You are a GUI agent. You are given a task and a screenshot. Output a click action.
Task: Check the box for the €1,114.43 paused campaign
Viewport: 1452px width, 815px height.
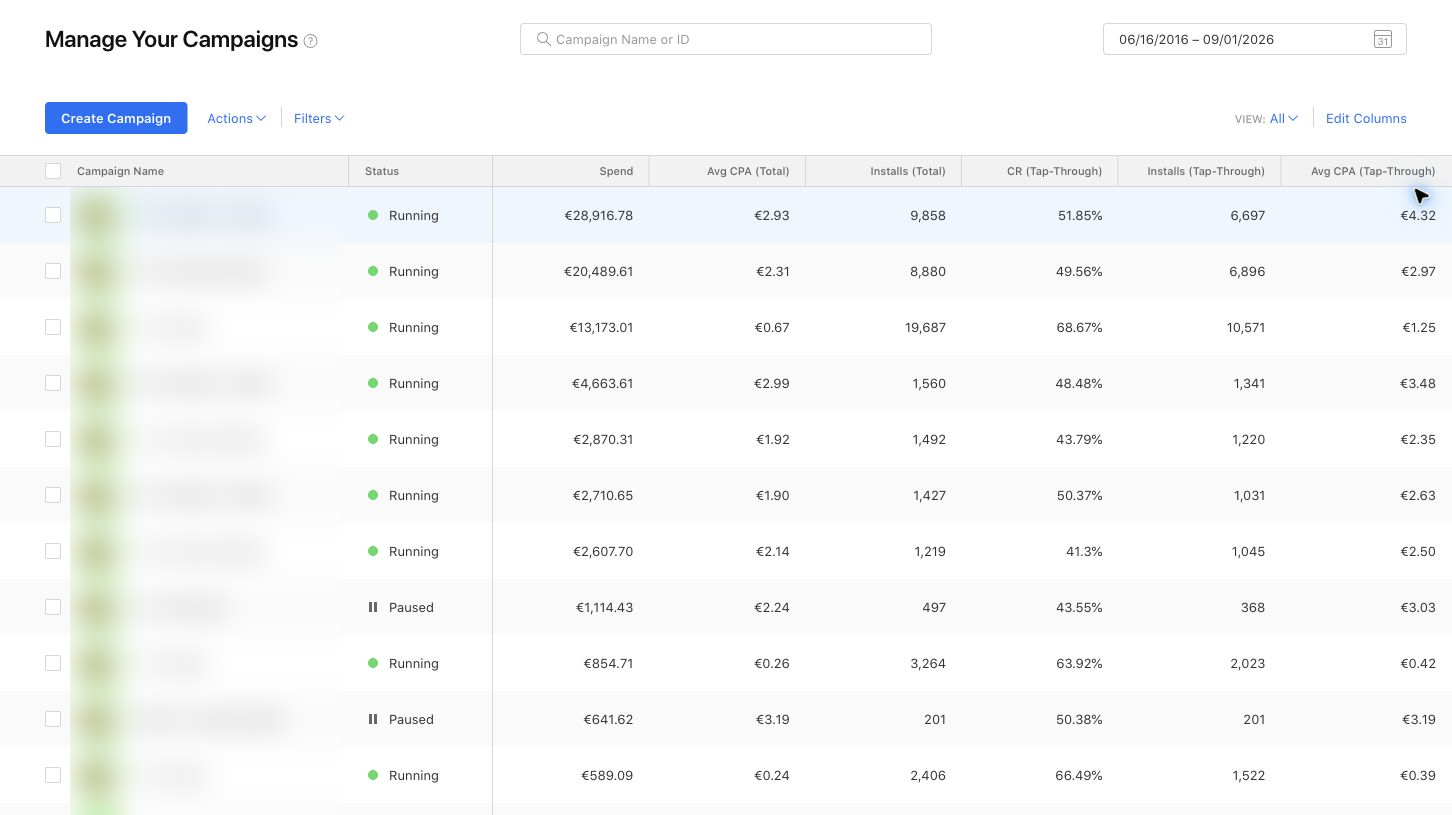(53, 607)
